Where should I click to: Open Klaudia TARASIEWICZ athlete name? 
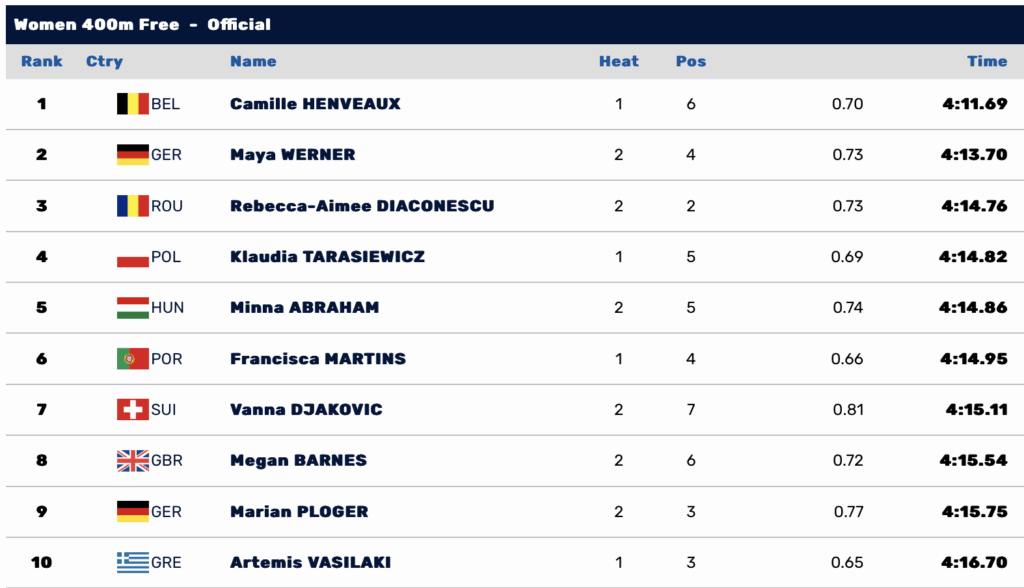coord(327,257)
